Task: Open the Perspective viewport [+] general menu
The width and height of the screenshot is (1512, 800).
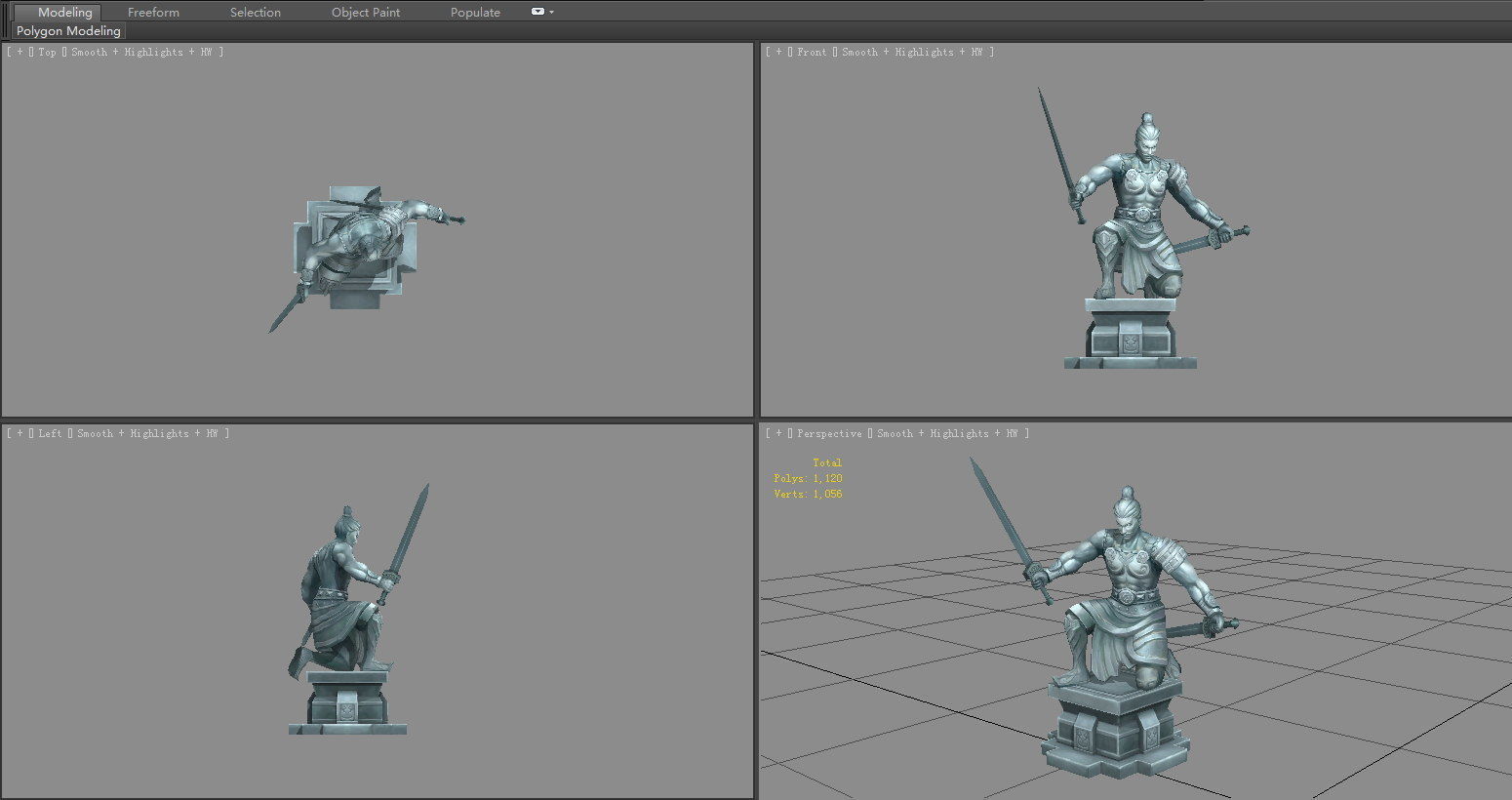Action: point(778,433)
